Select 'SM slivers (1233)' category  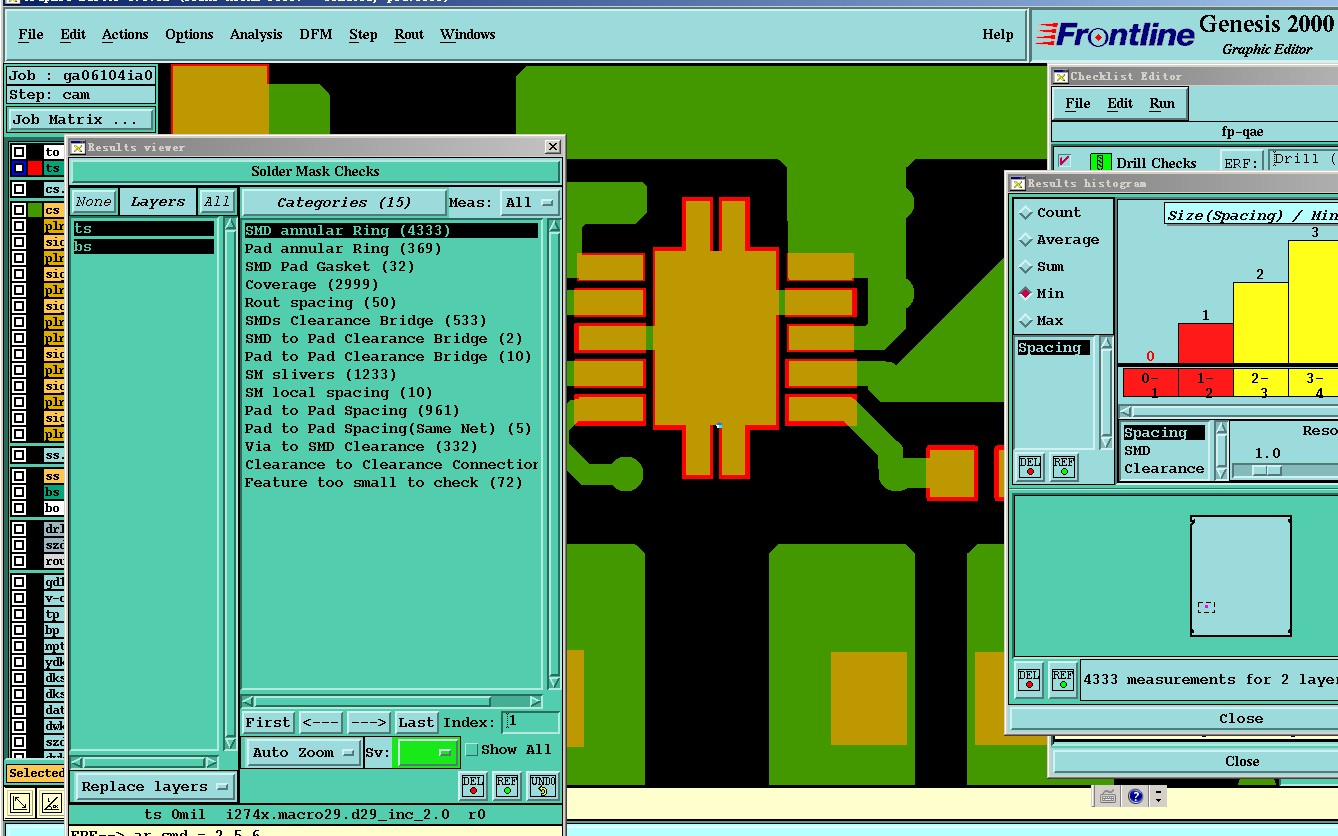tap(320, 374)
